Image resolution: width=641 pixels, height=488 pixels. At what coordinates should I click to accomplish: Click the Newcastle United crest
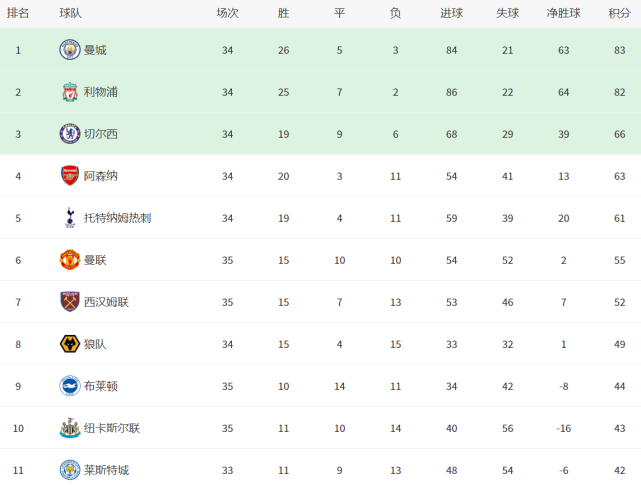pos(70,428)
